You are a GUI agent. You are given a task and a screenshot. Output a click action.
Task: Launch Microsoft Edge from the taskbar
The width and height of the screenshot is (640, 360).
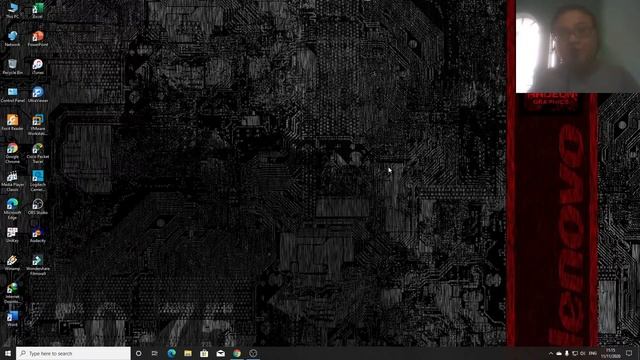point(171,353)
